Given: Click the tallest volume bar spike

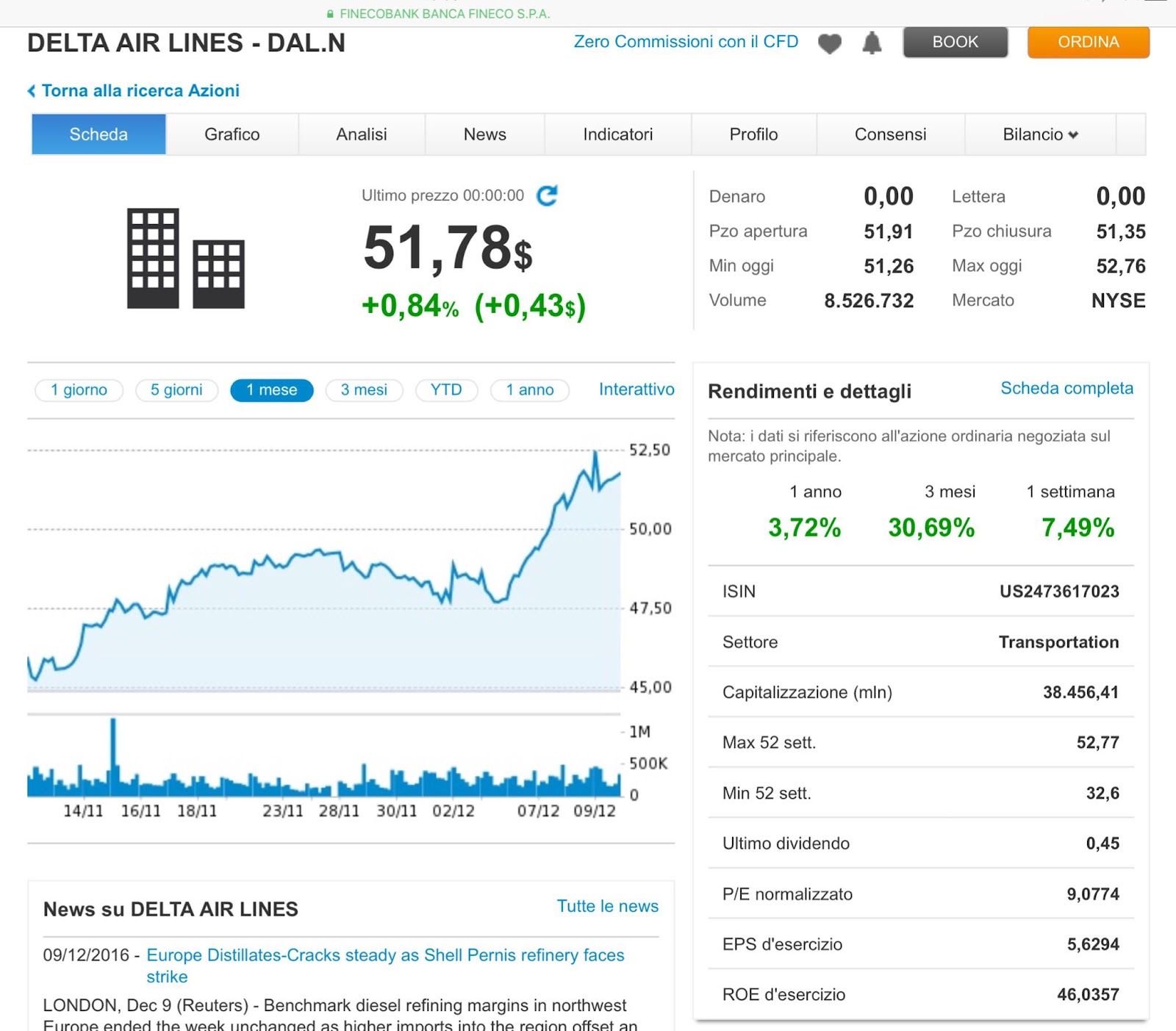Looking at the screenshot, I should 113,757.
